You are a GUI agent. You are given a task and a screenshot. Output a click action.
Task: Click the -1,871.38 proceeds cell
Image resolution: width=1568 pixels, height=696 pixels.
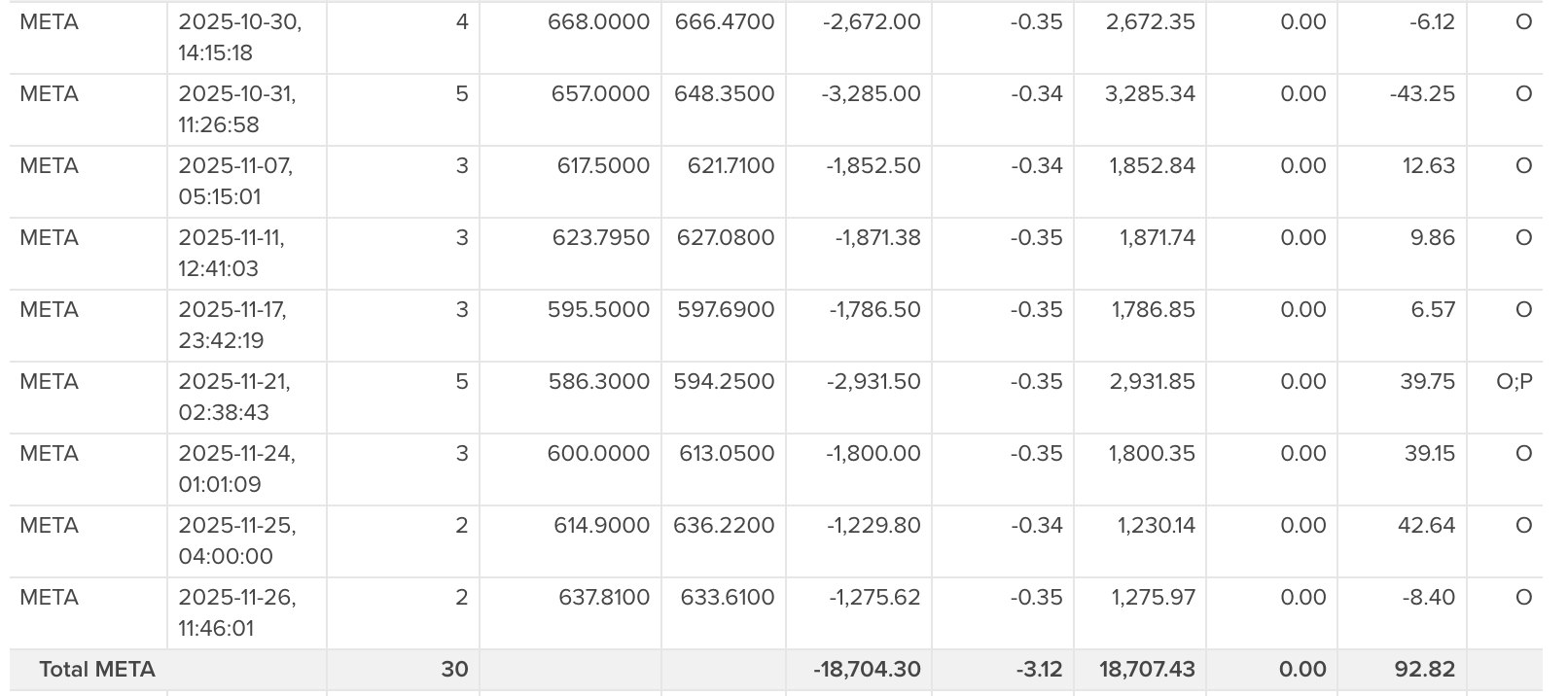pyautogui.click(x=877, y=238)
